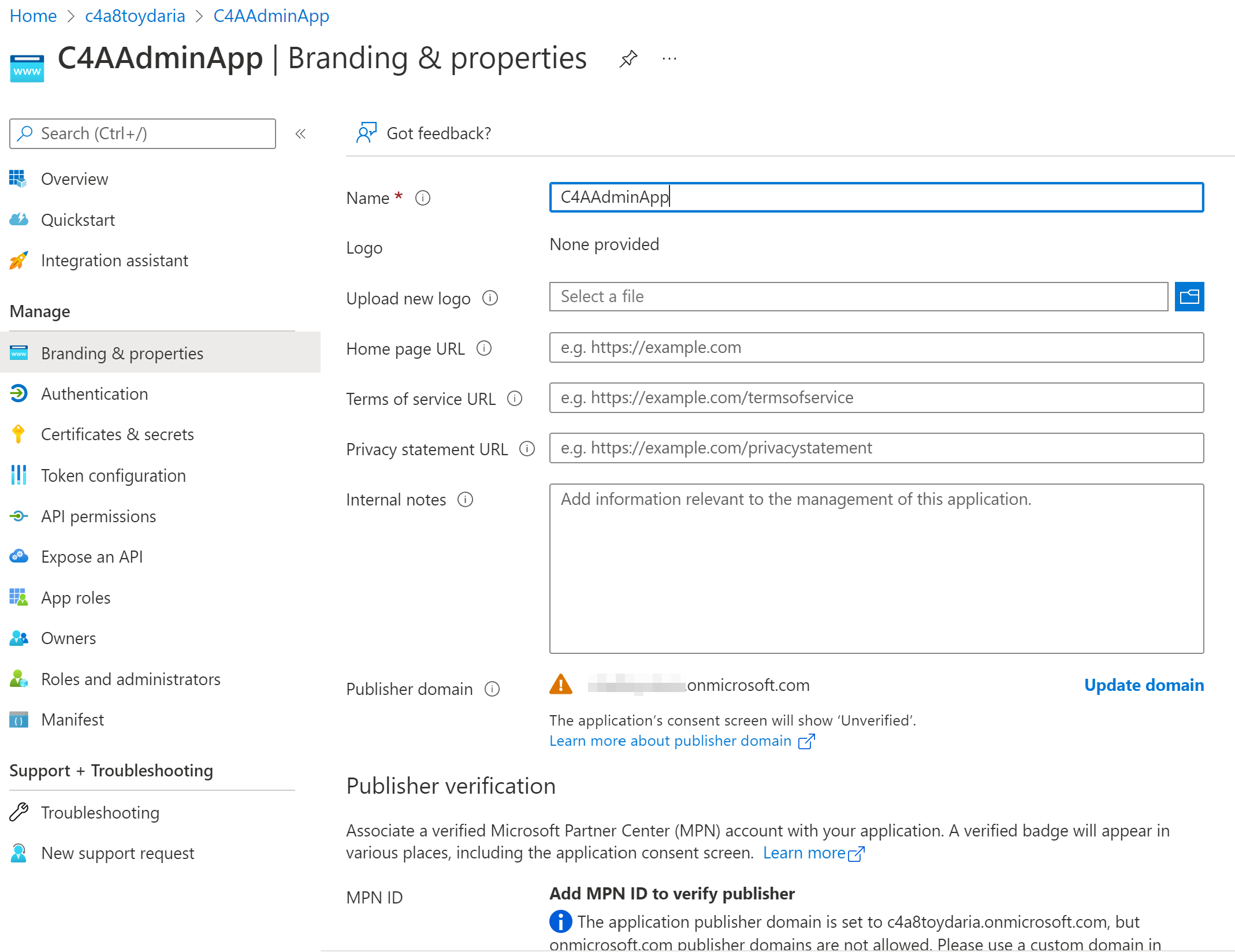Click the Privacy statement URL field
This screenshot has width=1235, height=952.
[x=876, y=448]
